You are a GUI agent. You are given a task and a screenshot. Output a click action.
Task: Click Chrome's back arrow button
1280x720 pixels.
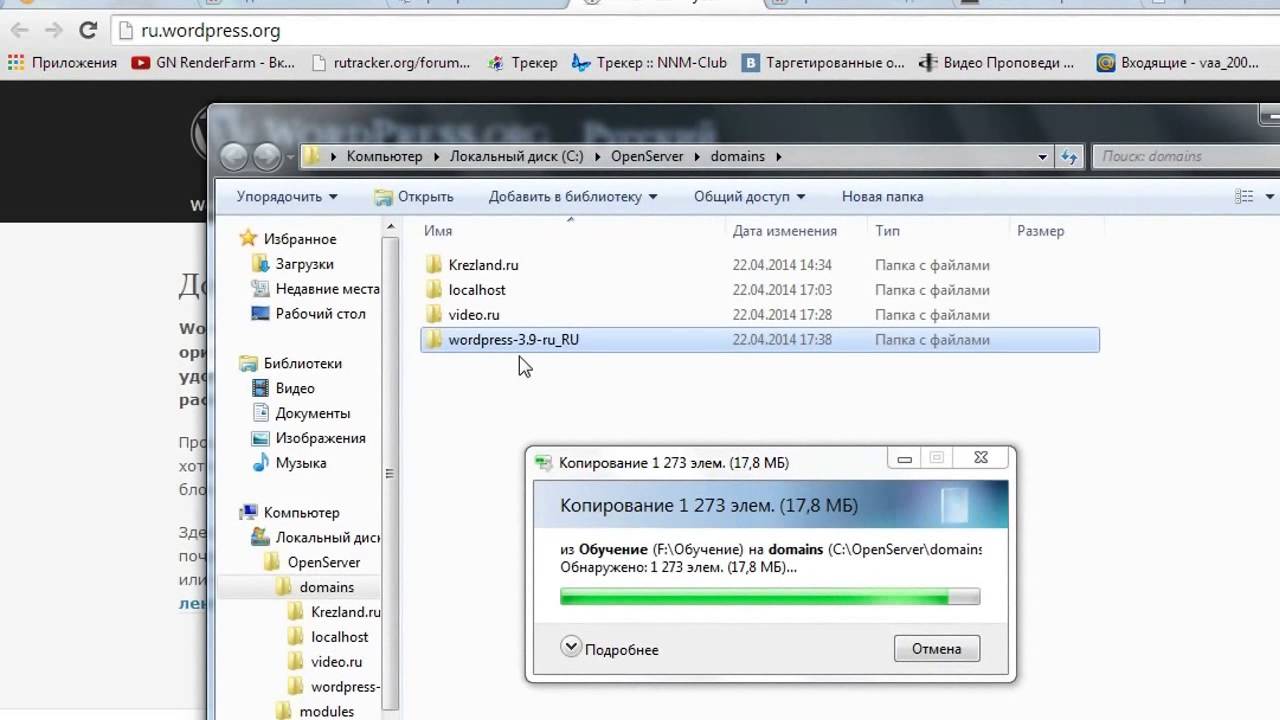click(x=19, y=31)
